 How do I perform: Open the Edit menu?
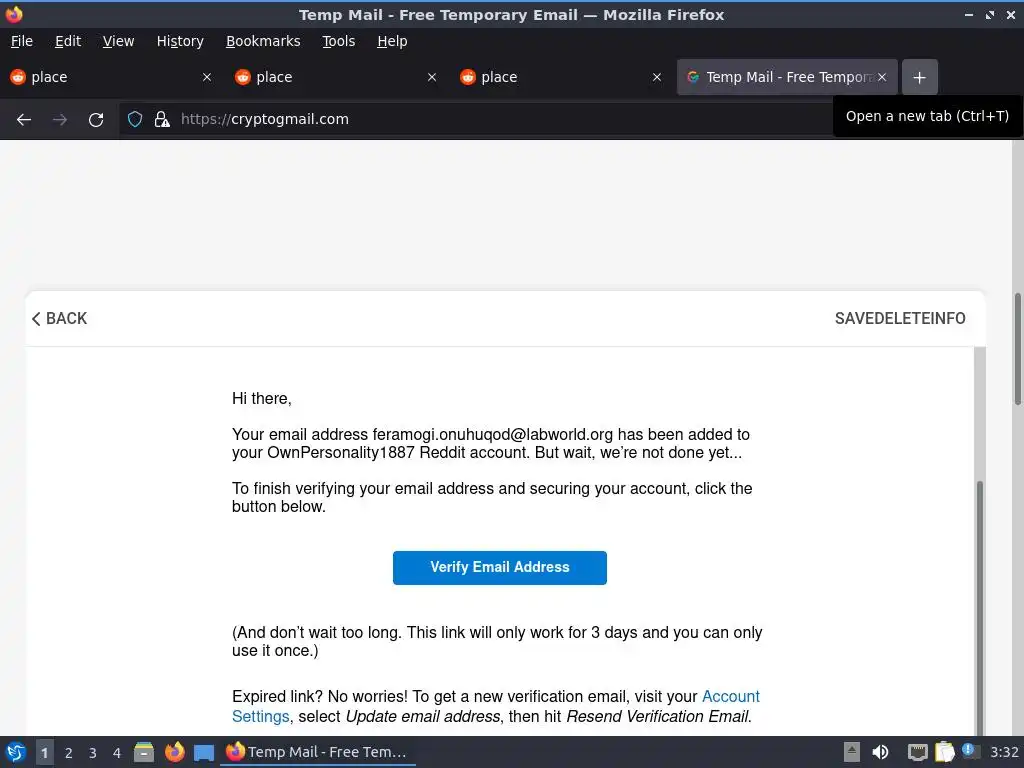(x=68, y=41)
